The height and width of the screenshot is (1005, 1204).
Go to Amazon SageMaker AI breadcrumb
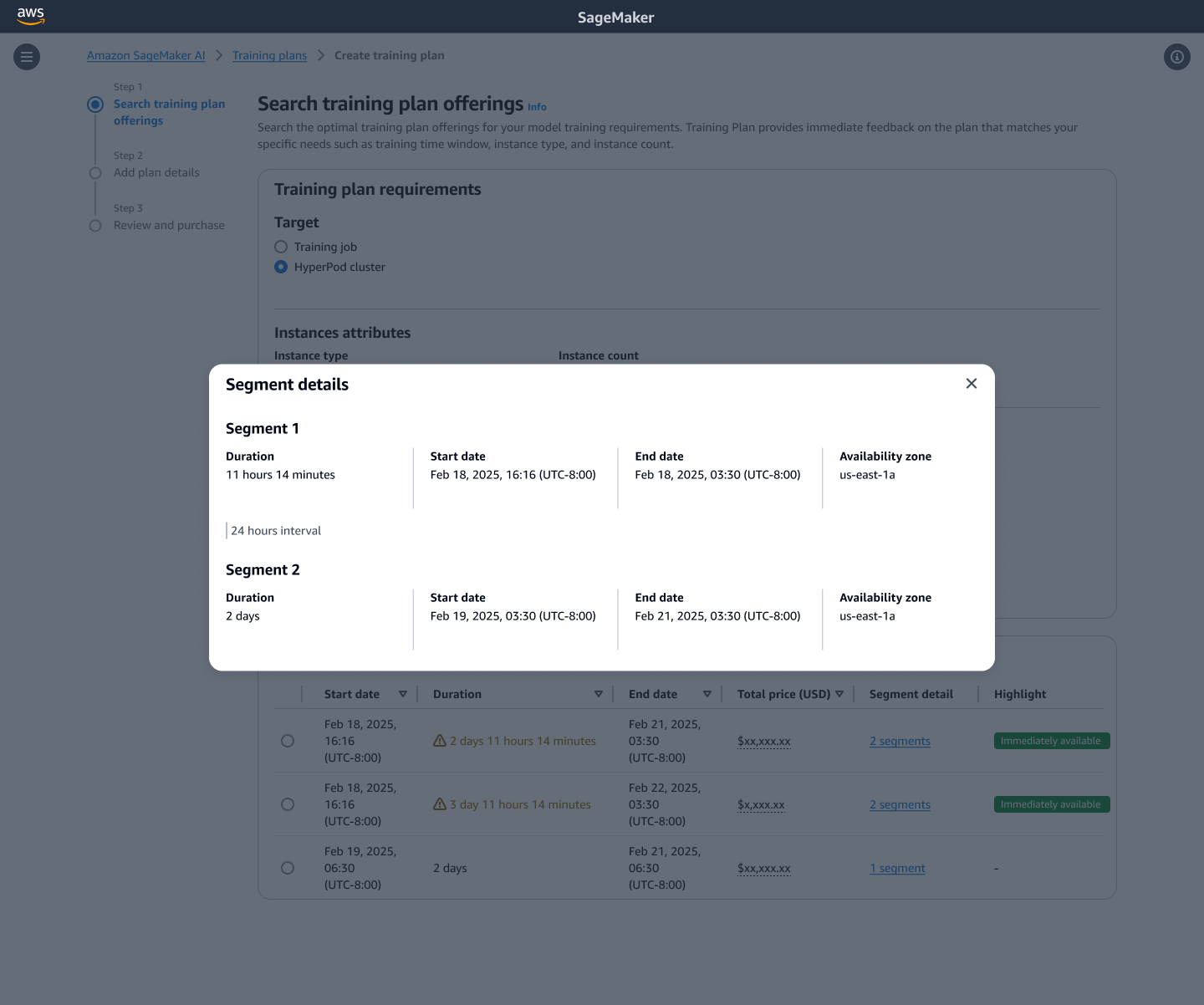(146, 55)
